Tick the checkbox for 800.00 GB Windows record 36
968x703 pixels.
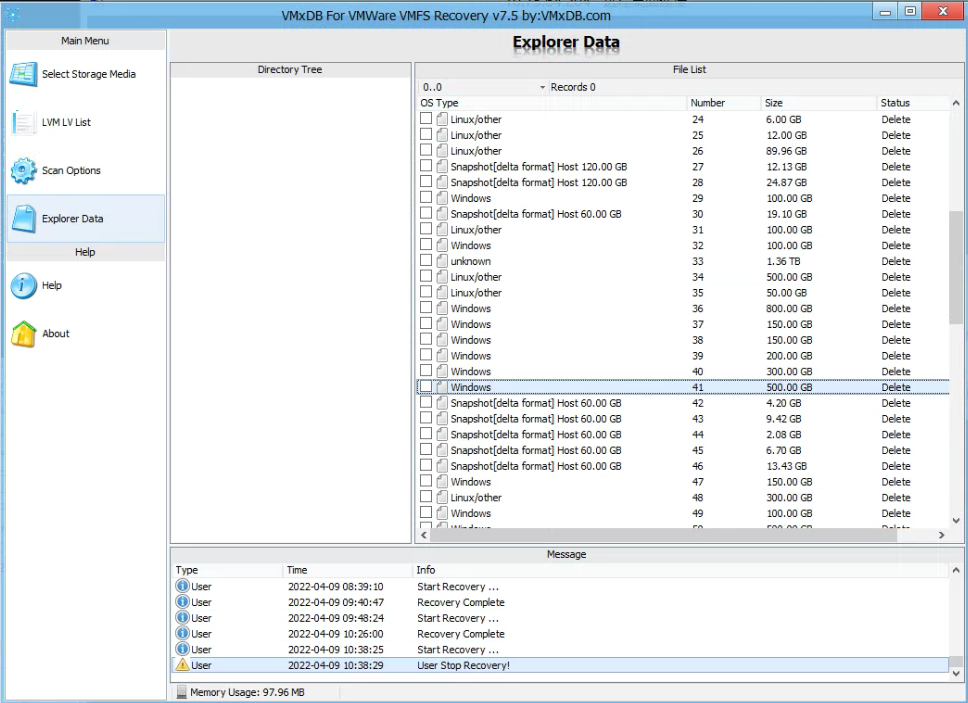pos(426,308)
